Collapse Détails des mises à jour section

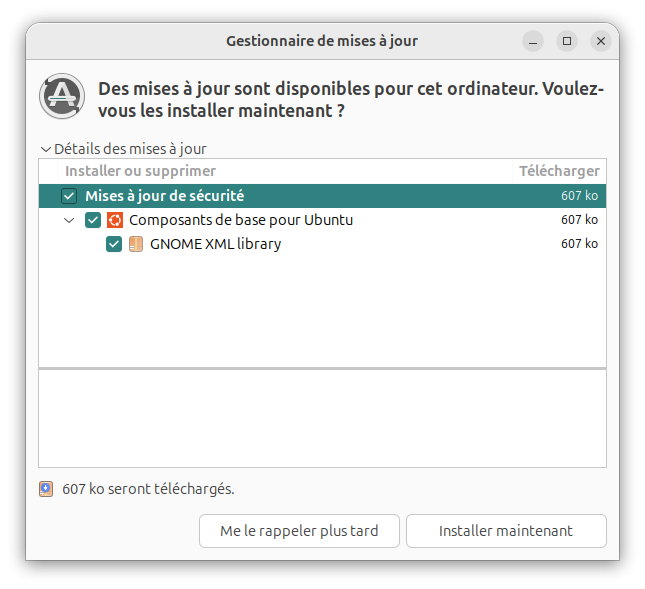click(46, 149)
